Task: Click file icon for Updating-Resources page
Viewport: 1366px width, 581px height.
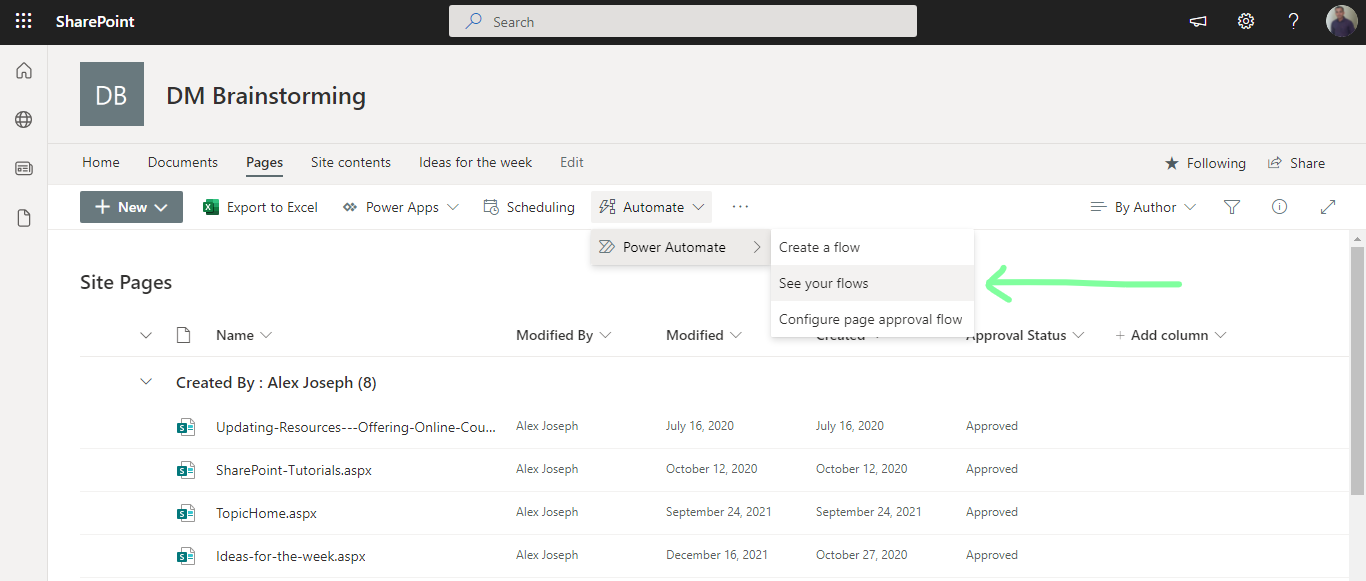Action: click(185, 427)
